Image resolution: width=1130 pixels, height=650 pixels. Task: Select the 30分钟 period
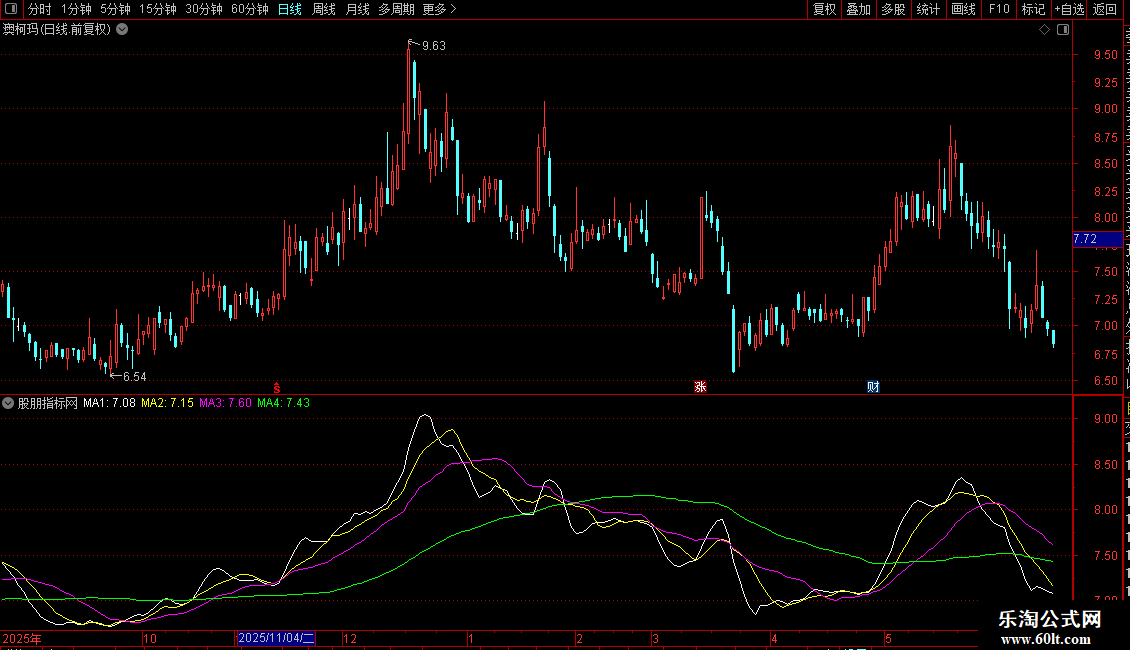coord(204,9)
